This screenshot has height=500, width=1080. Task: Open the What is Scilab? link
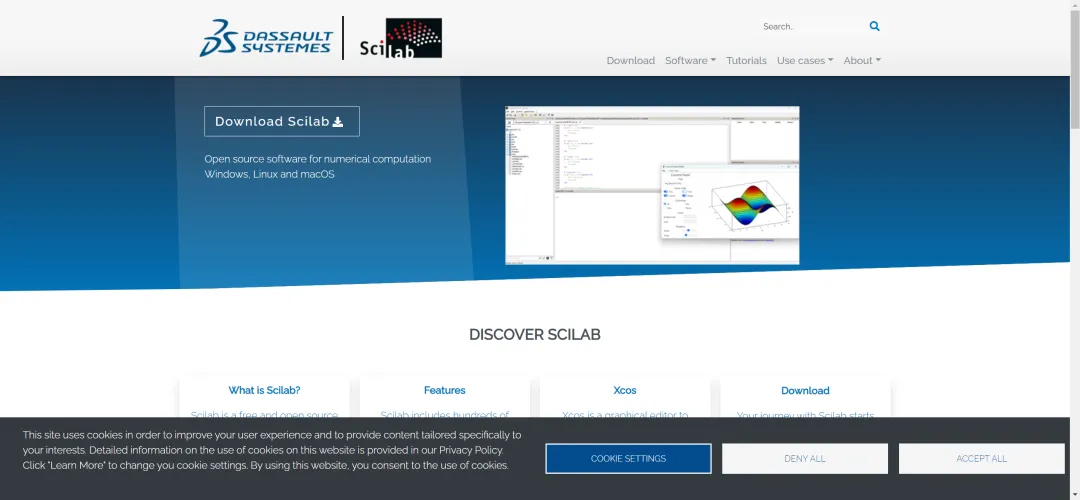[264, 390]
